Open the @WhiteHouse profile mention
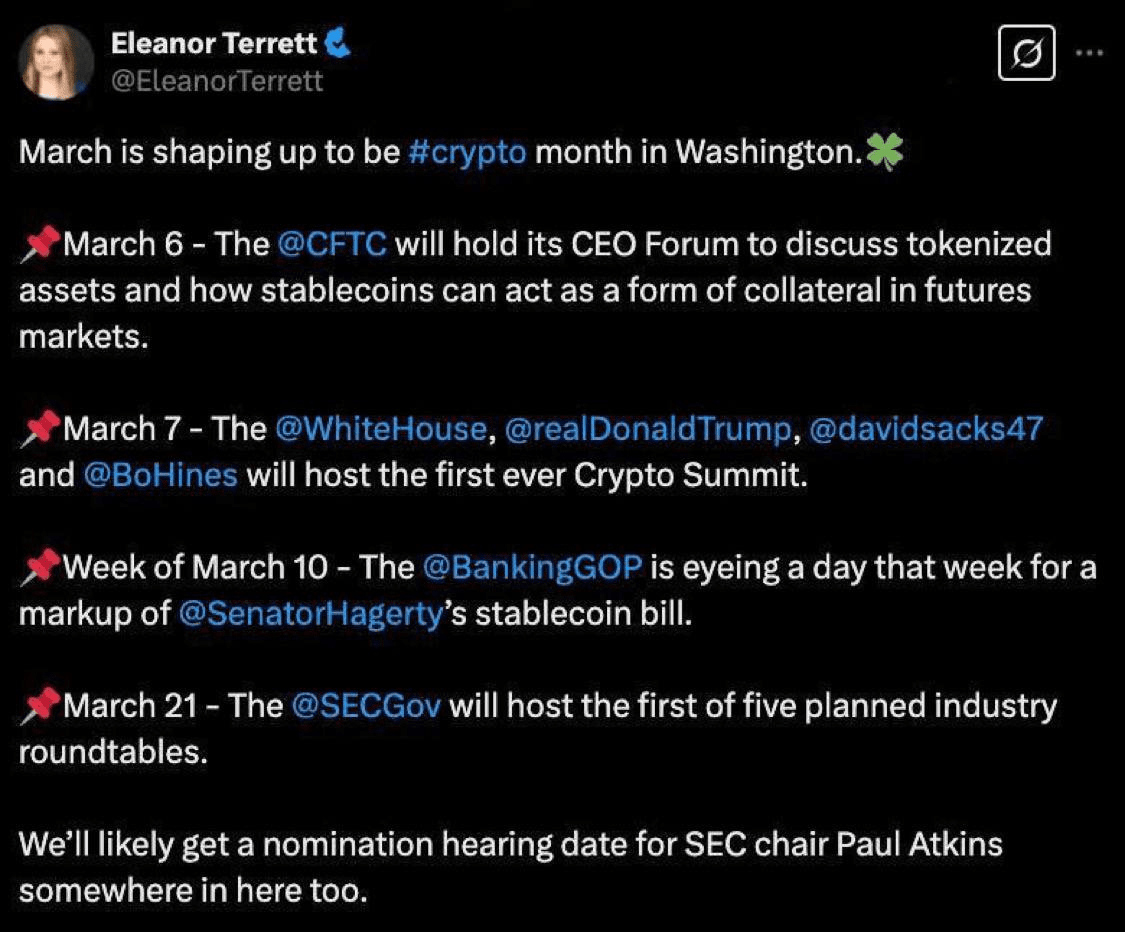The image size is (1125, 932). tap(380, 430)
